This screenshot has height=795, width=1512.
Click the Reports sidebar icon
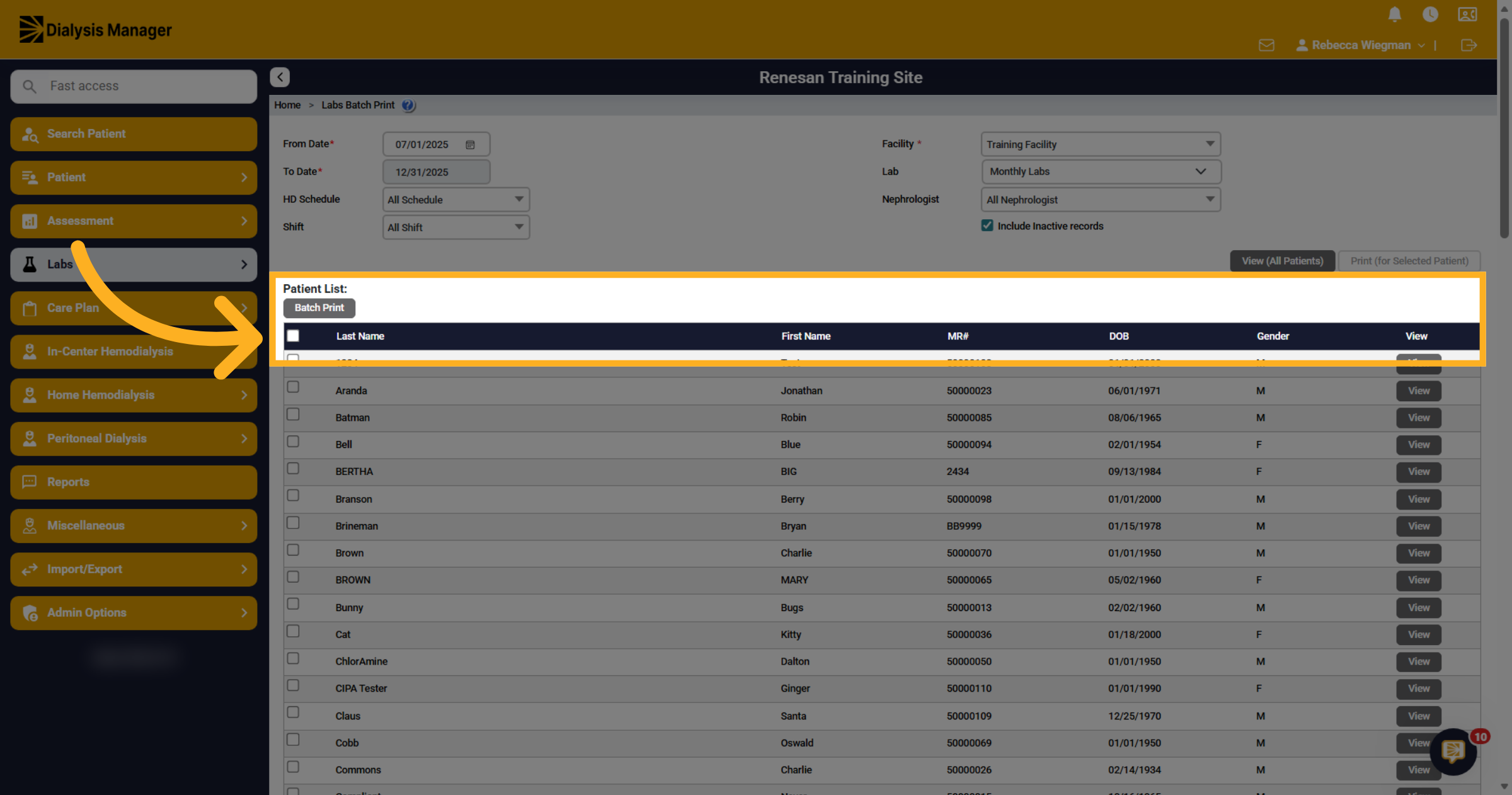(x=30, y=482)
